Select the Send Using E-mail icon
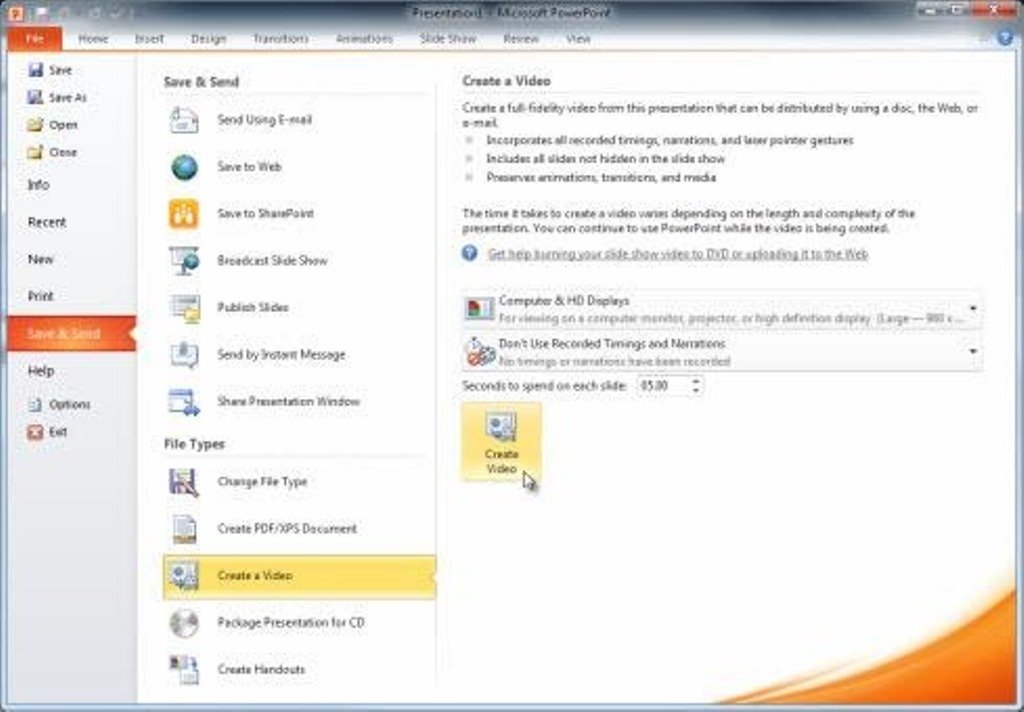This screenshot has height=712, width=1024. (x=185, y=119)
